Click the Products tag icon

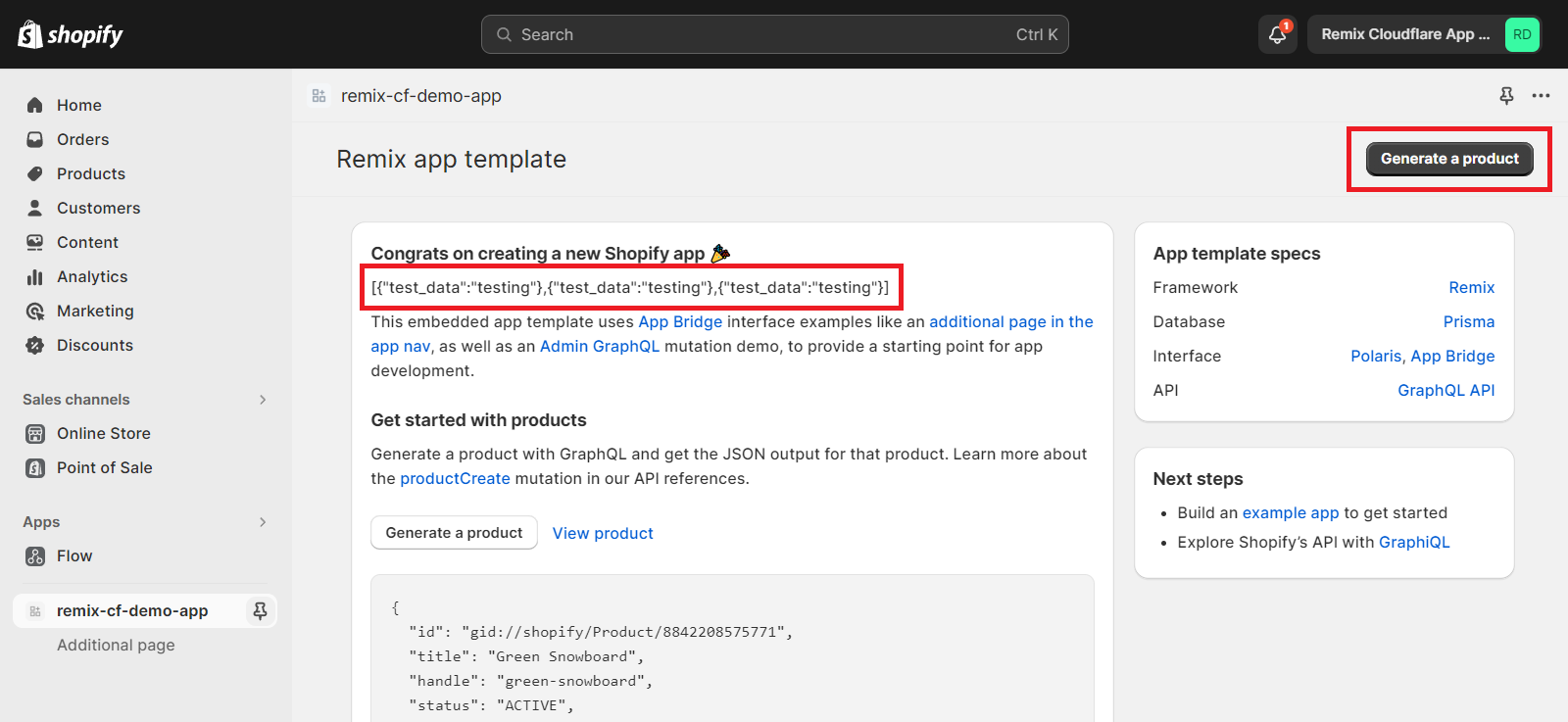[x=35, y=173]
